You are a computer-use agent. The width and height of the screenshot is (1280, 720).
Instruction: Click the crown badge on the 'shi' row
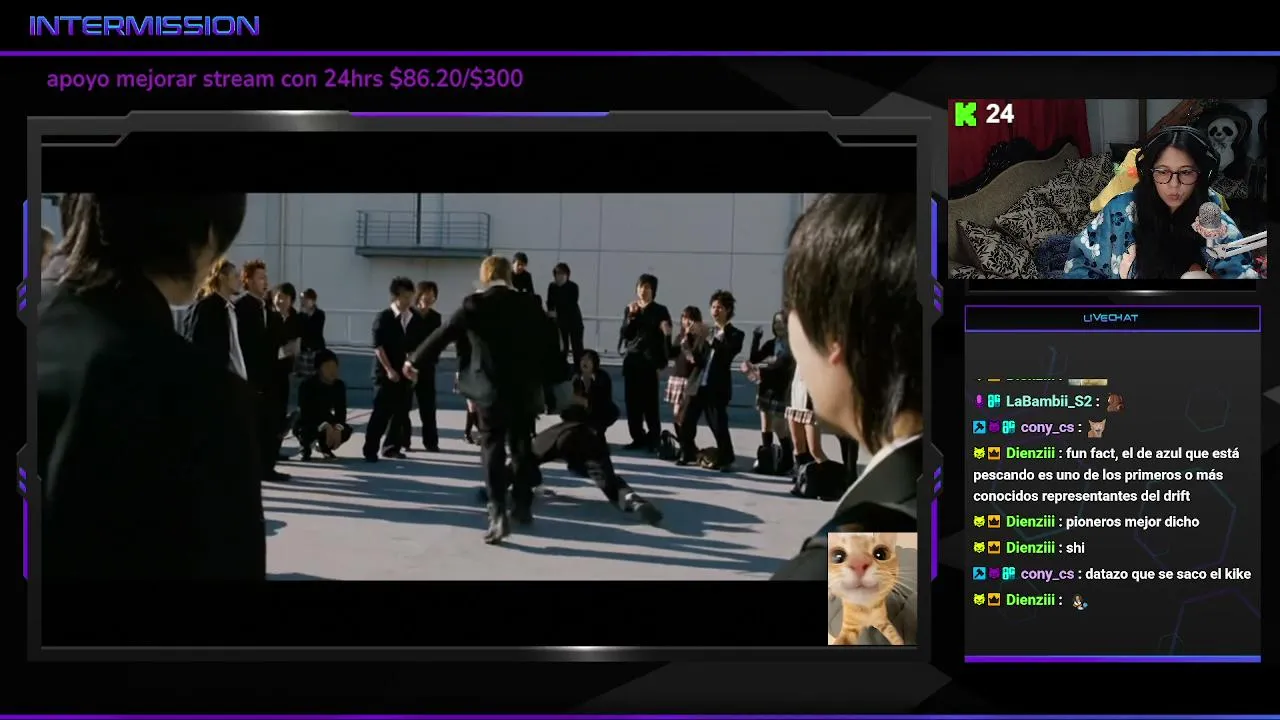[994, 547]
